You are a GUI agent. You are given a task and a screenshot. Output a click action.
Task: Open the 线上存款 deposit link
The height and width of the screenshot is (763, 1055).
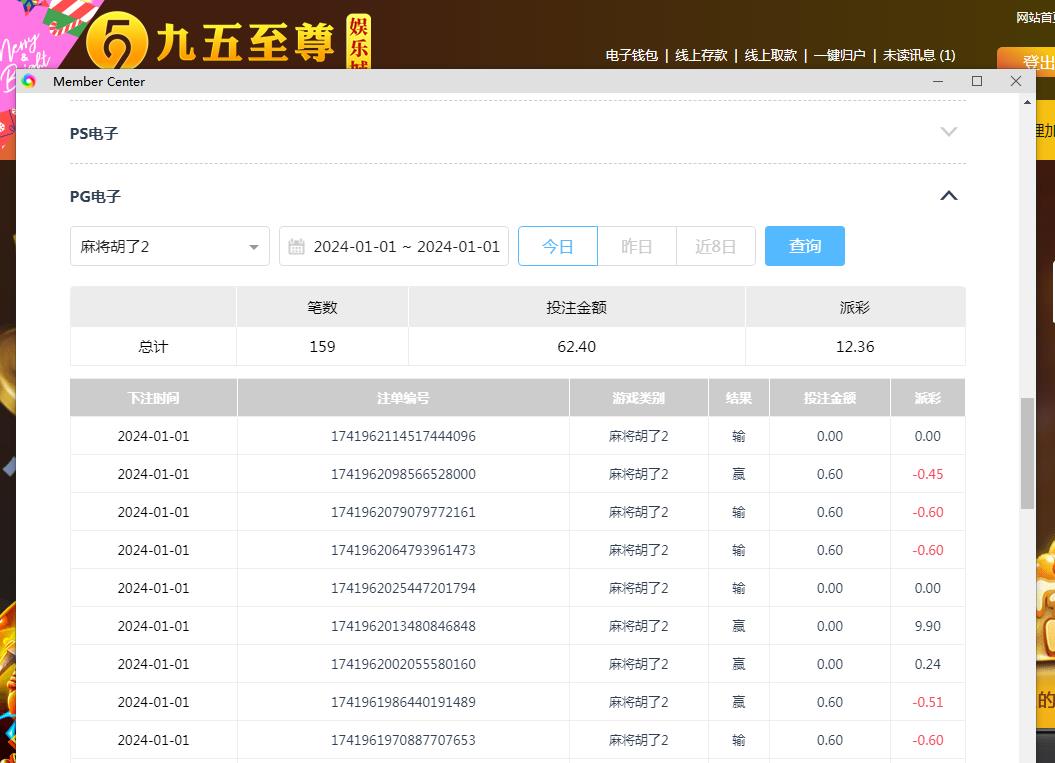701,56
